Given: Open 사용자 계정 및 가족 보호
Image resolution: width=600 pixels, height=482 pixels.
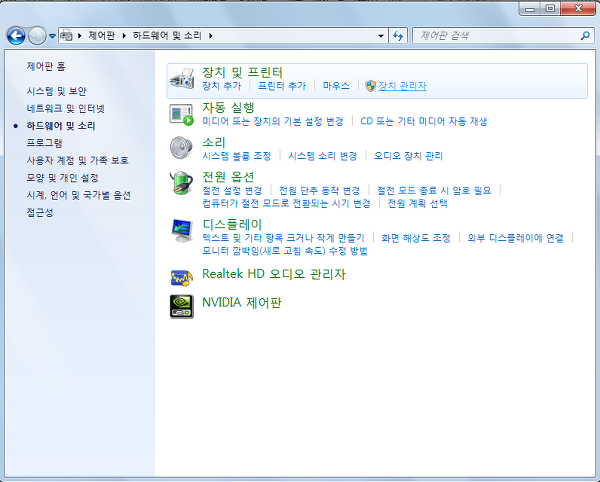Looking at the screenshot, I should [77, 160].
